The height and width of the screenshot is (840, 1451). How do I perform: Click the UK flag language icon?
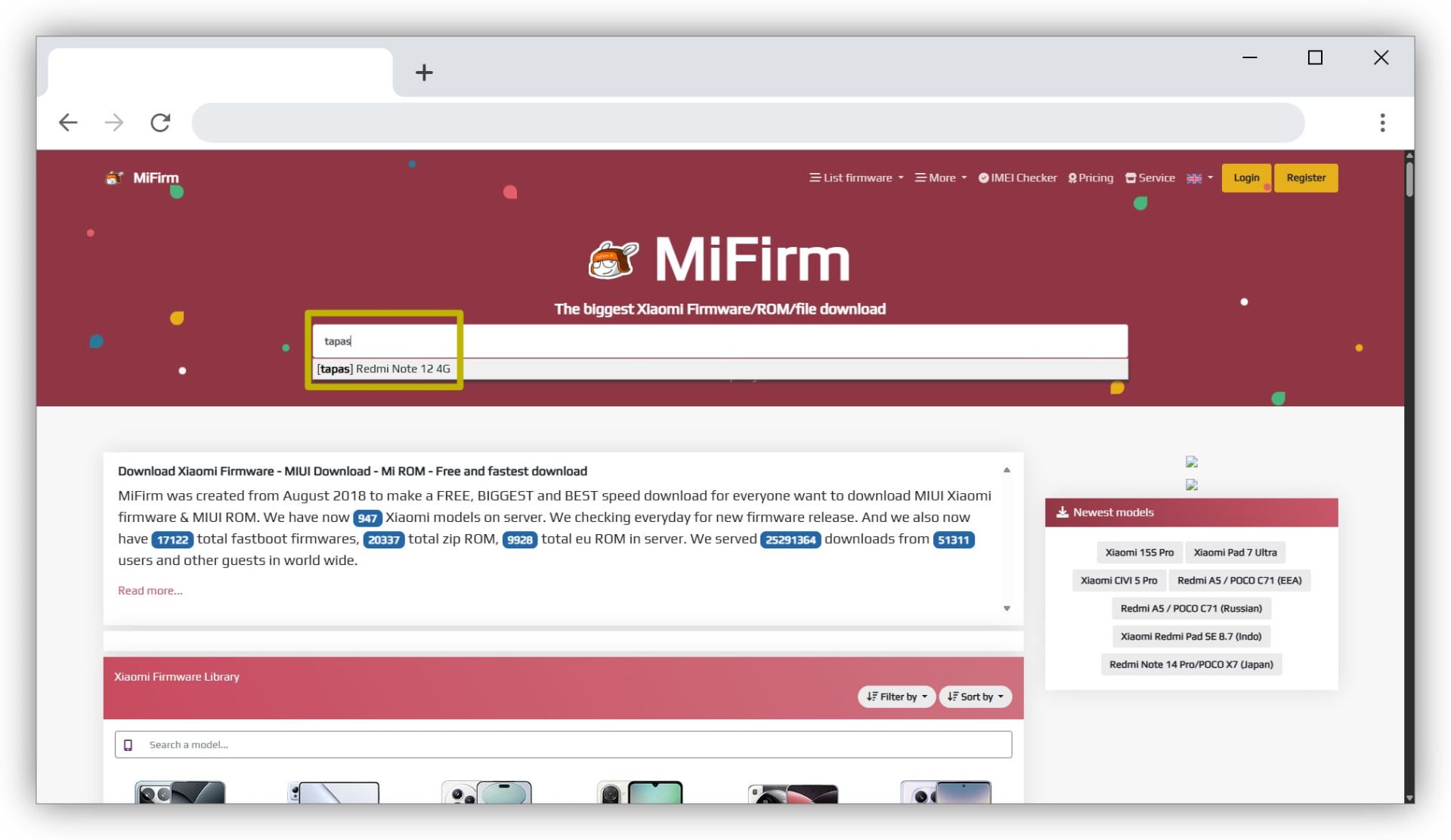tap(1194, 178)
